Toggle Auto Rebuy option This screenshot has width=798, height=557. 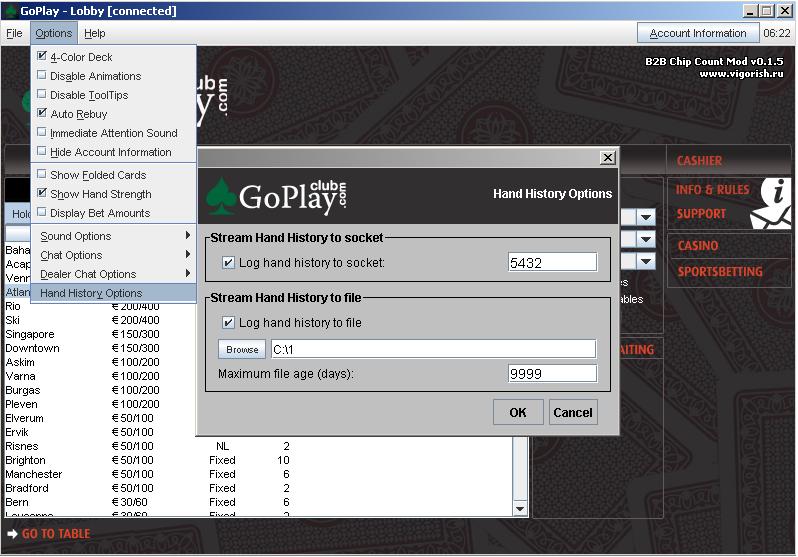click(42, 113)
